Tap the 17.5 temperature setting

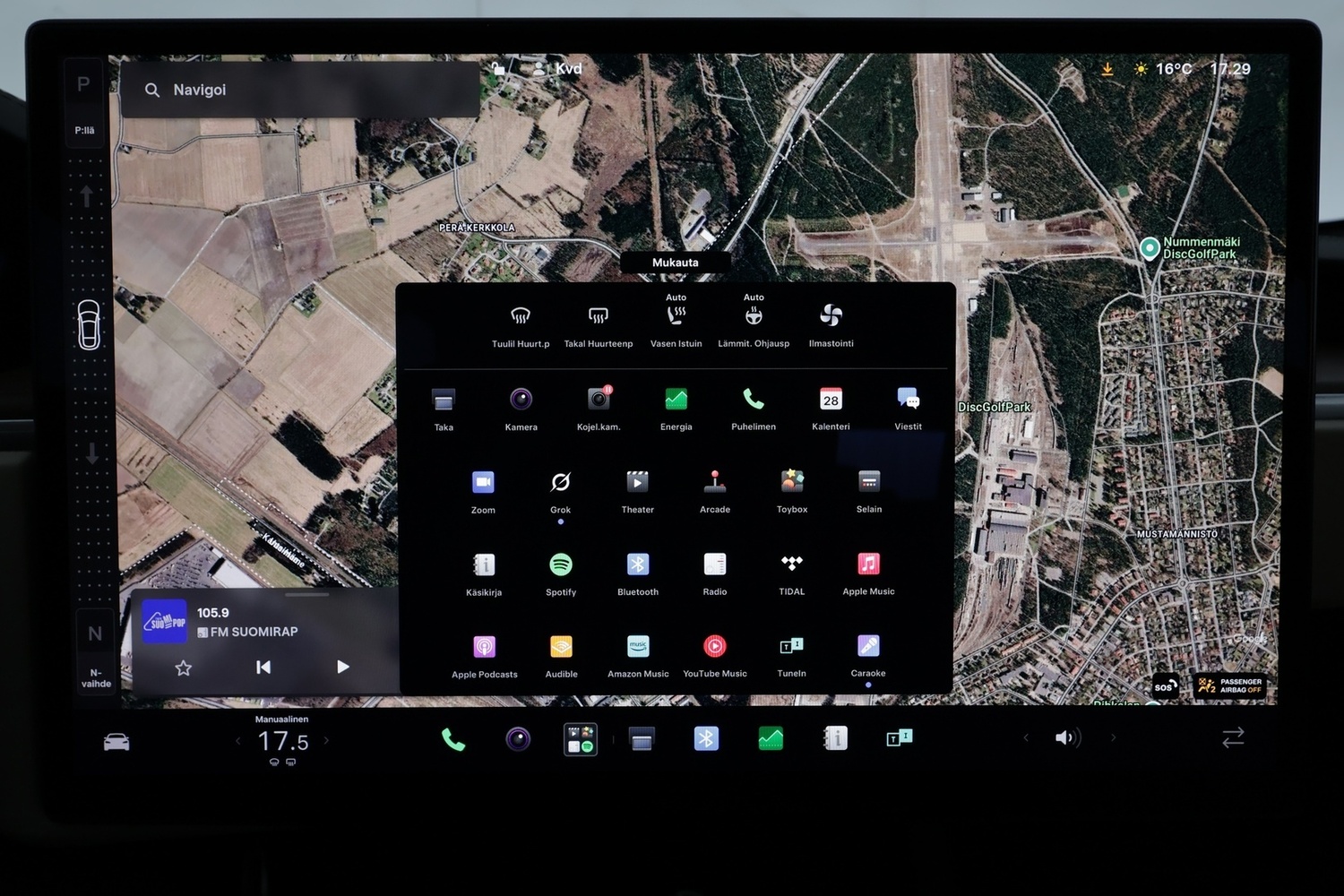click(282, 742)
